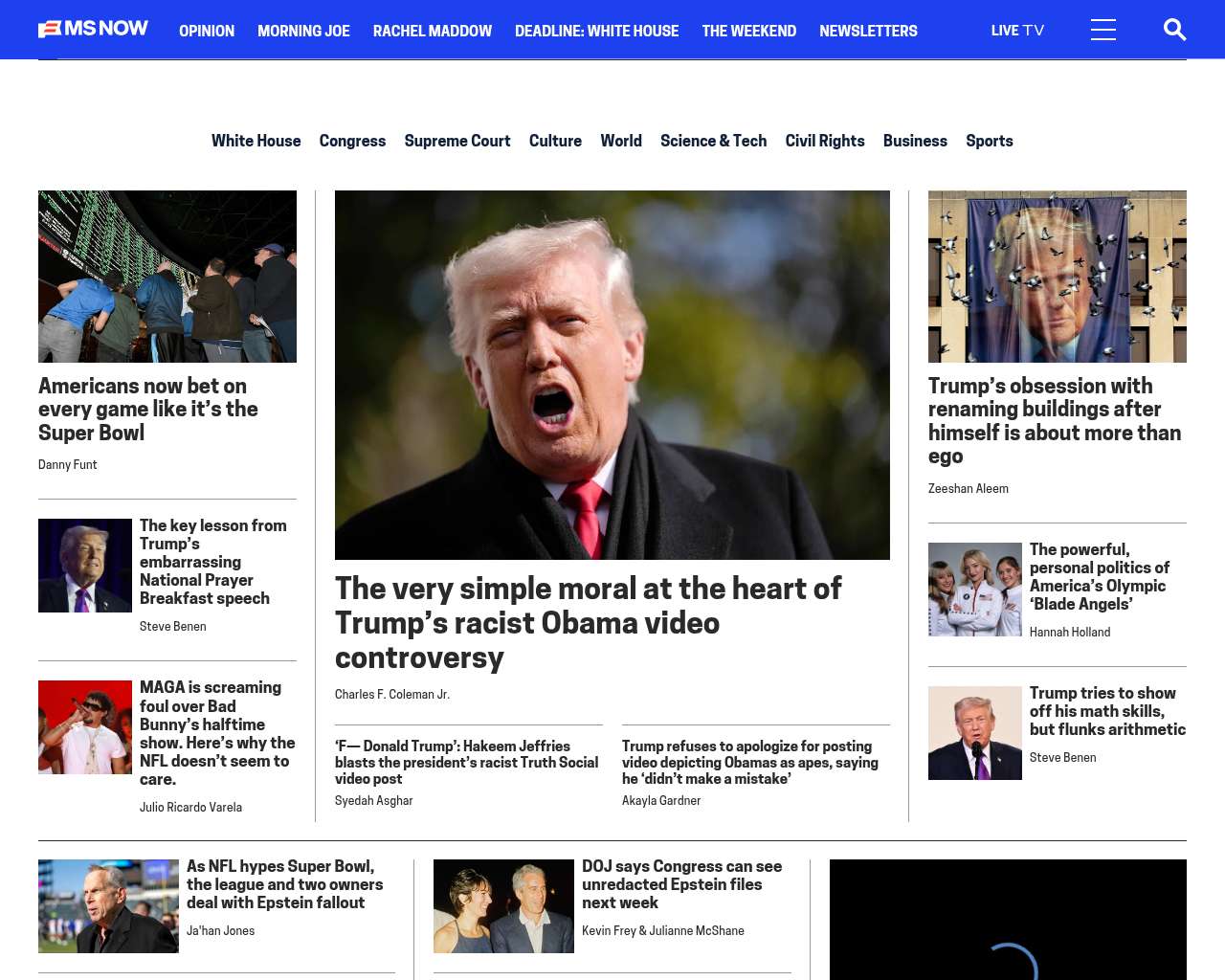Read 'Americans now bet on every game' article
The width and height of the screenshot is (1225, 980).
coord(148,410)
